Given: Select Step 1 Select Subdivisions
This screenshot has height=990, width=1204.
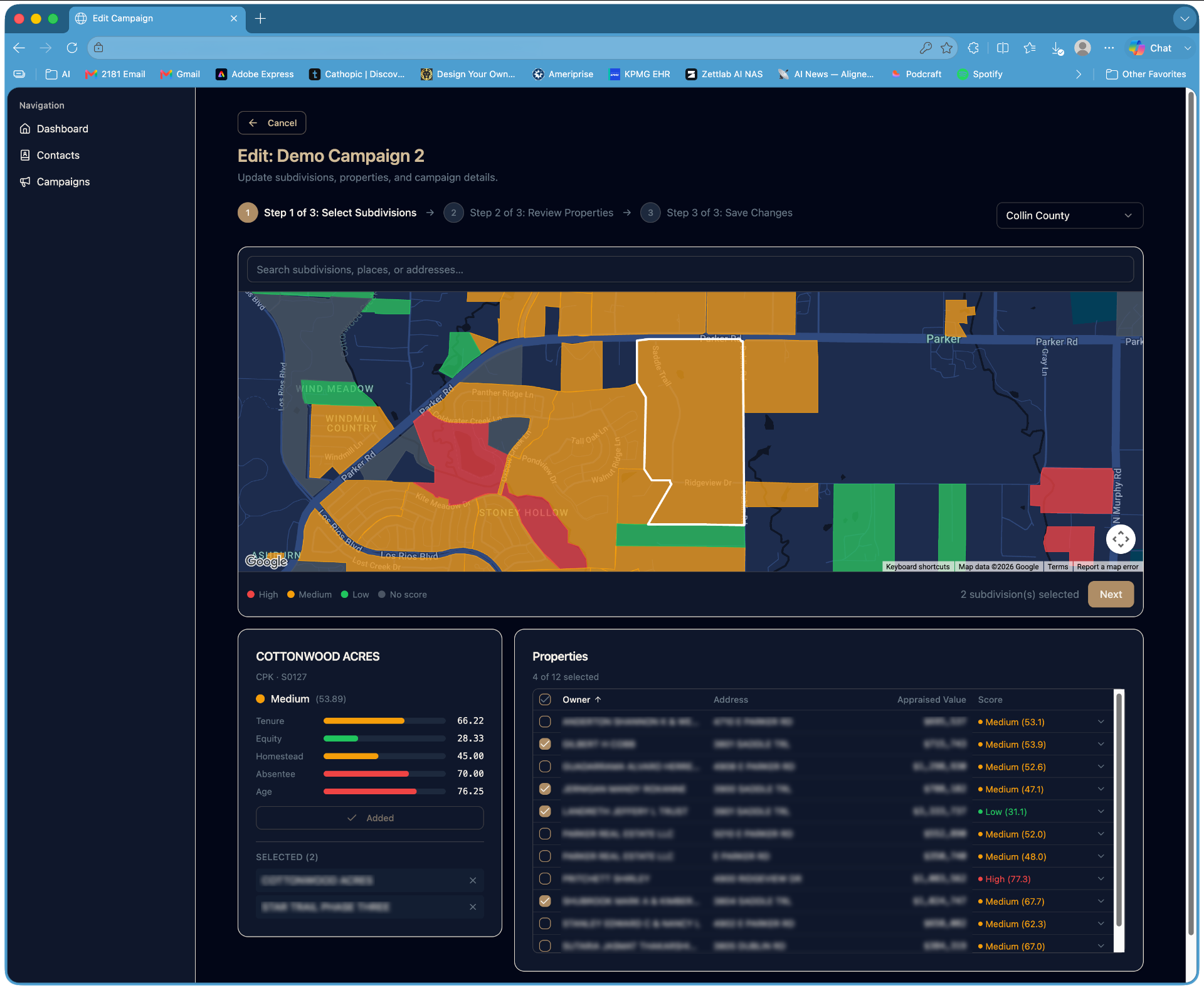Looking at the screenshot, I should pyautogui.click(x=327, y=213).
